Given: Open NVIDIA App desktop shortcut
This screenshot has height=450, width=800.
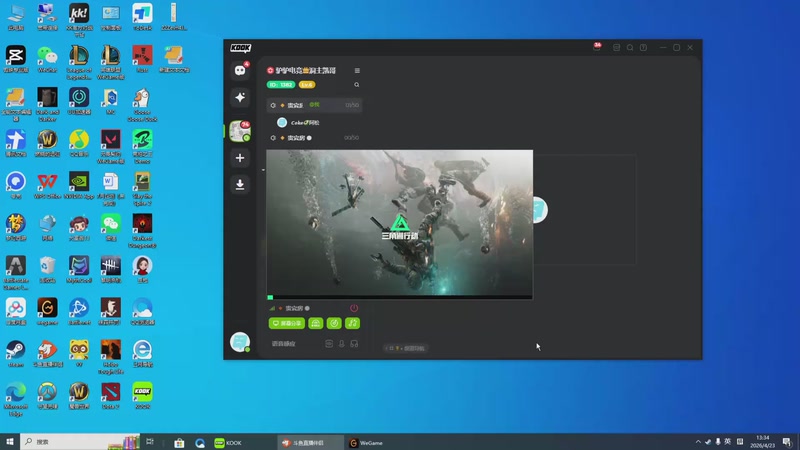Looking at the screenshot, I should pyautogui.click(x=79, y=186).
